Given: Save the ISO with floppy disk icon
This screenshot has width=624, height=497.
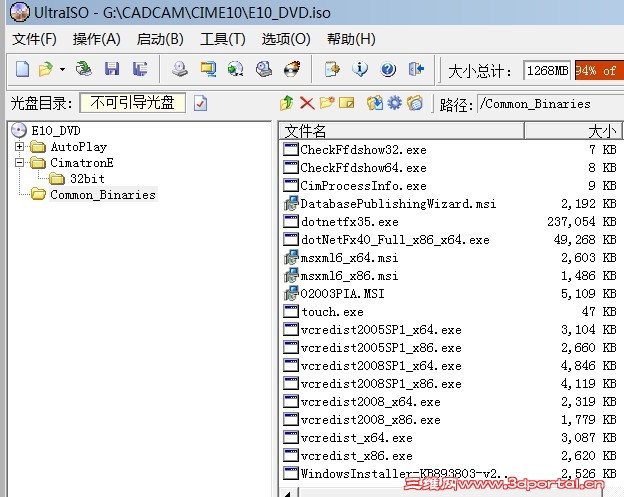Looking at the screenshot, I should pos(112,69).
